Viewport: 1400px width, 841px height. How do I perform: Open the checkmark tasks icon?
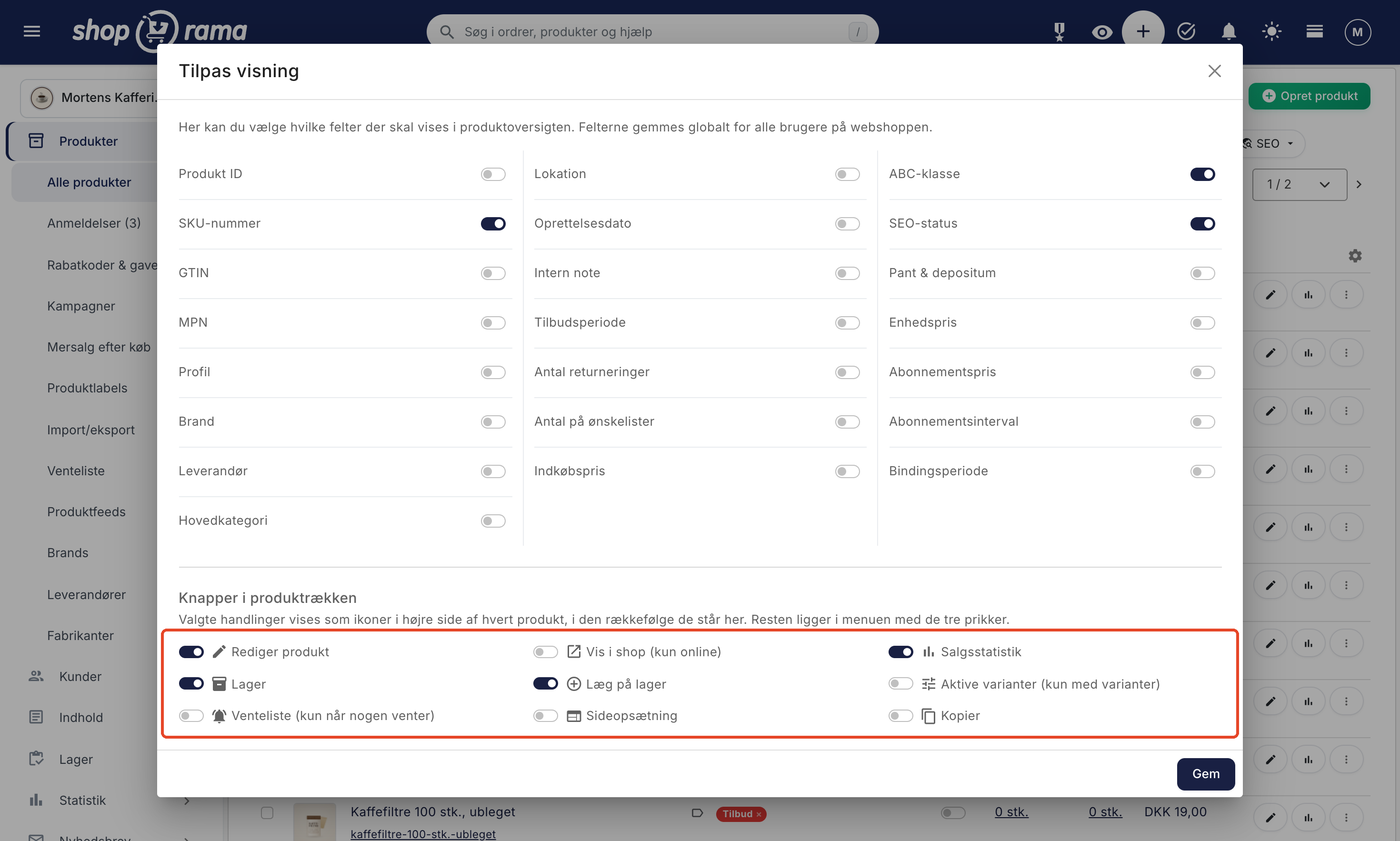1186,32
